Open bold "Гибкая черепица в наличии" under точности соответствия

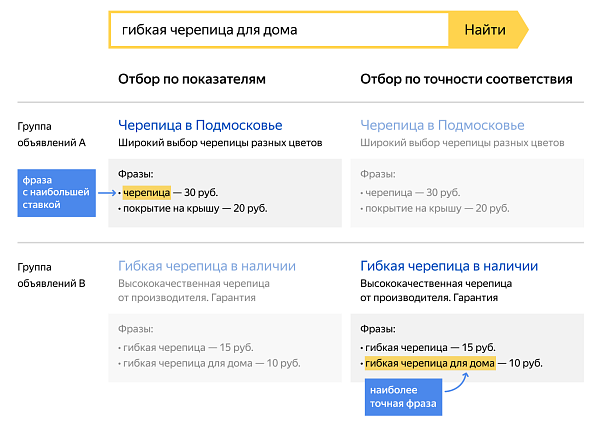coord(449,266)
